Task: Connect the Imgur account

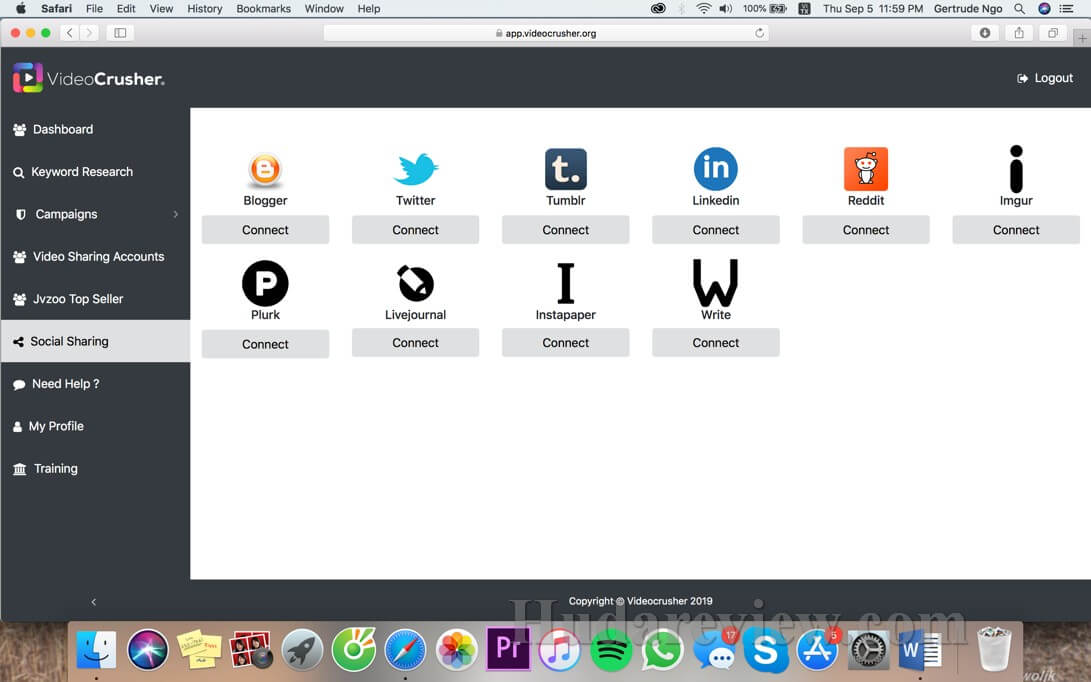Action: [x=1016, y=230]
